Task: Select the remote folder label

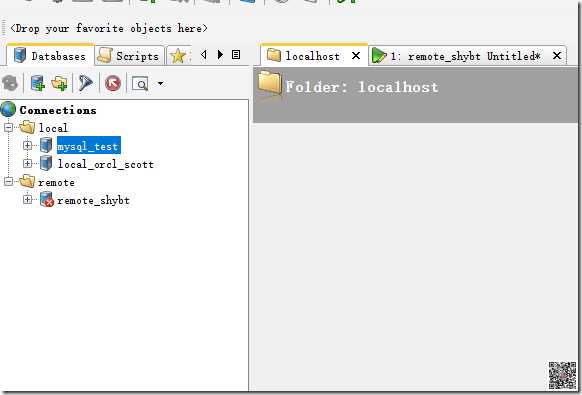Action: coord(56,182)
